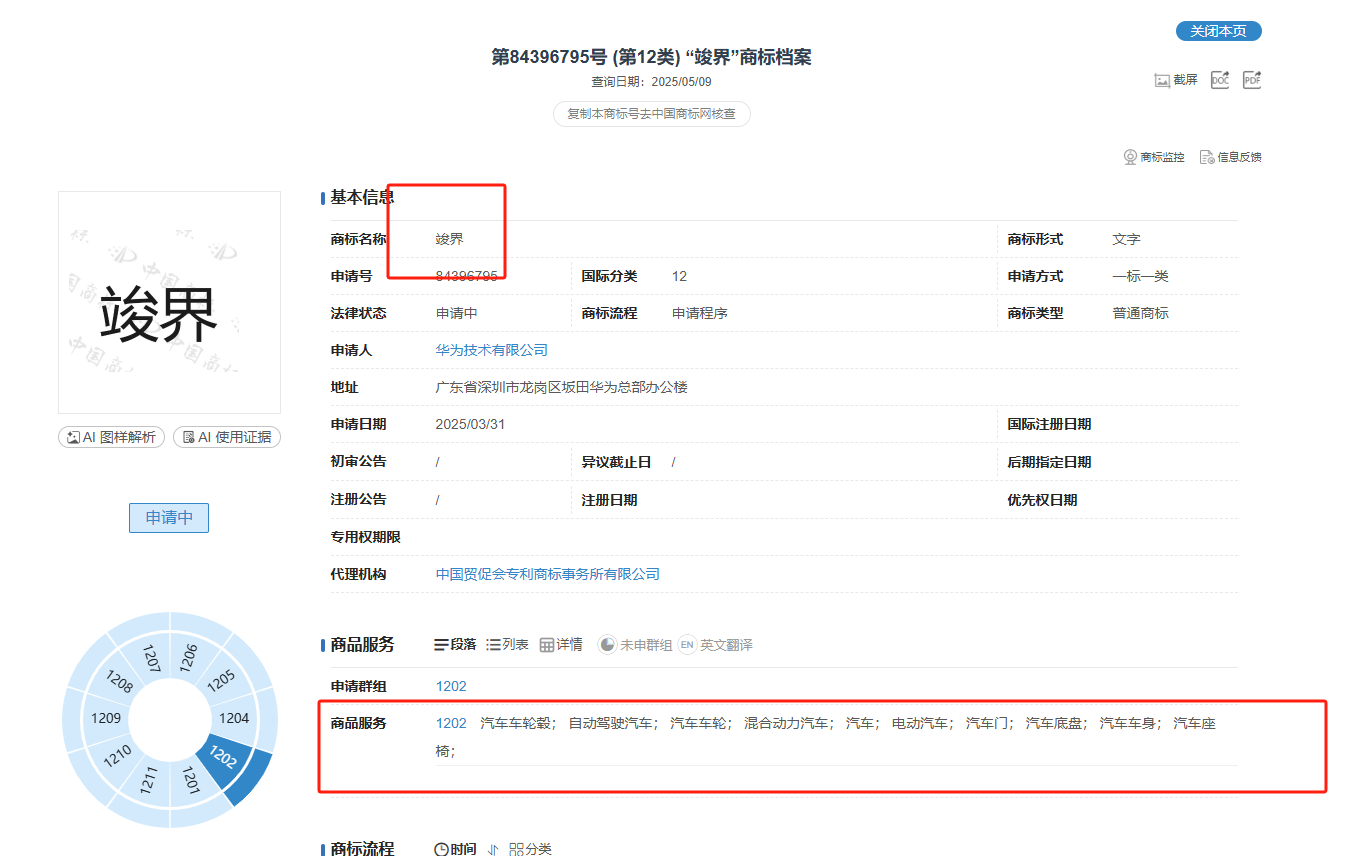Switch goods view to 详情
This screenshot has width=1361, height=856.
(561, 645)
